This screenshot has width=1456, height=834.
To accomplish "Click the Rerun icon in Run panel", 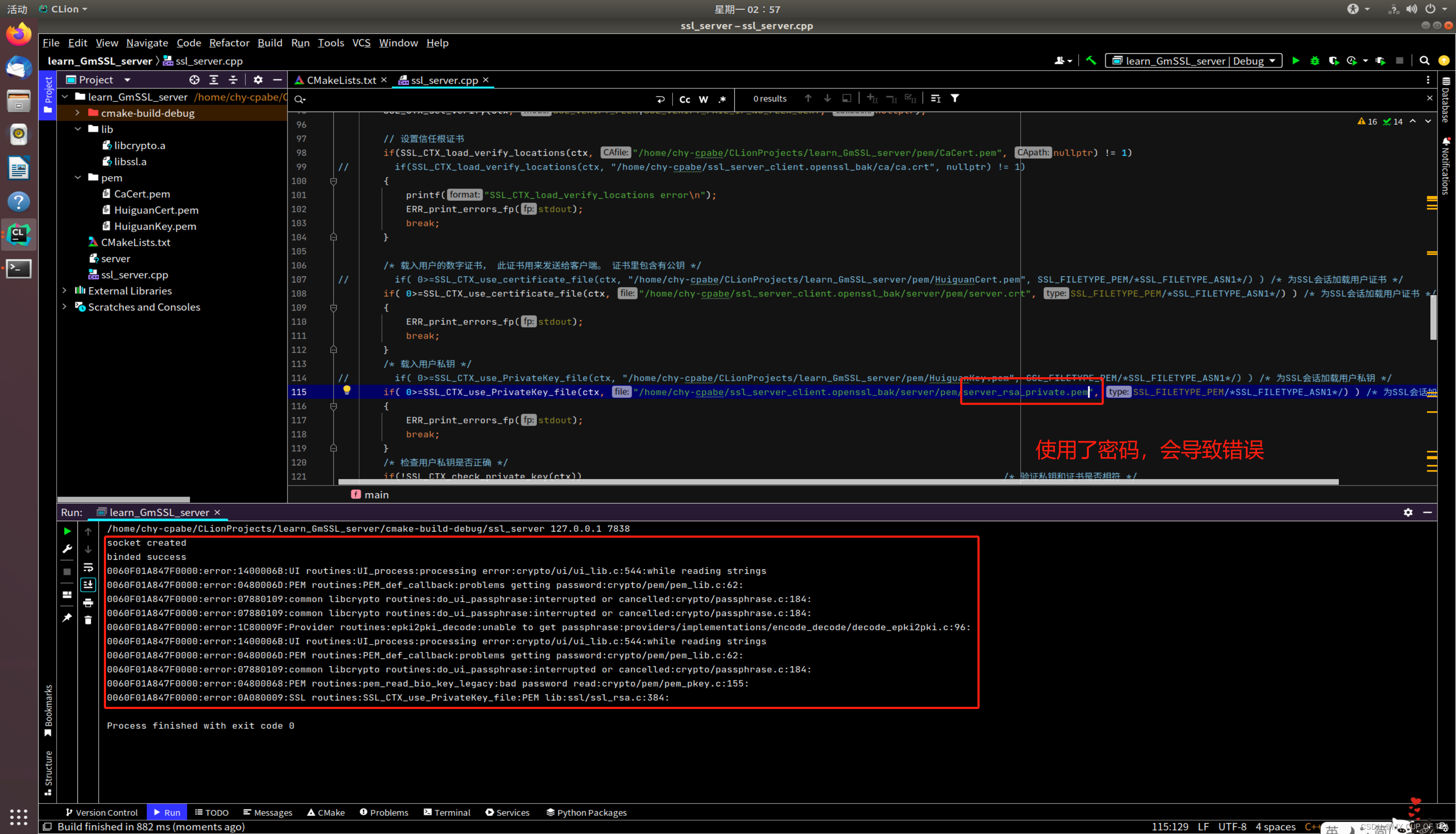I will click(x=67, y=531).
